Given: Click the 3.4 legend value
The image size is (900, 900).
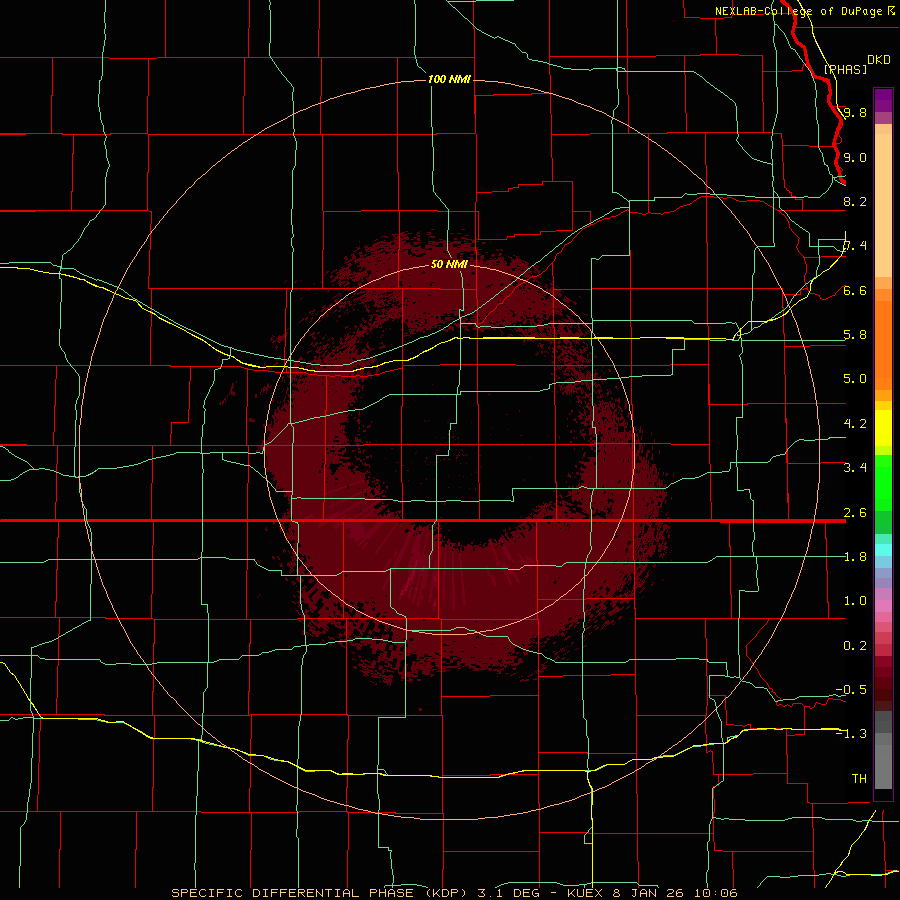Looking at the screenshot, I should tap(855, 468).
